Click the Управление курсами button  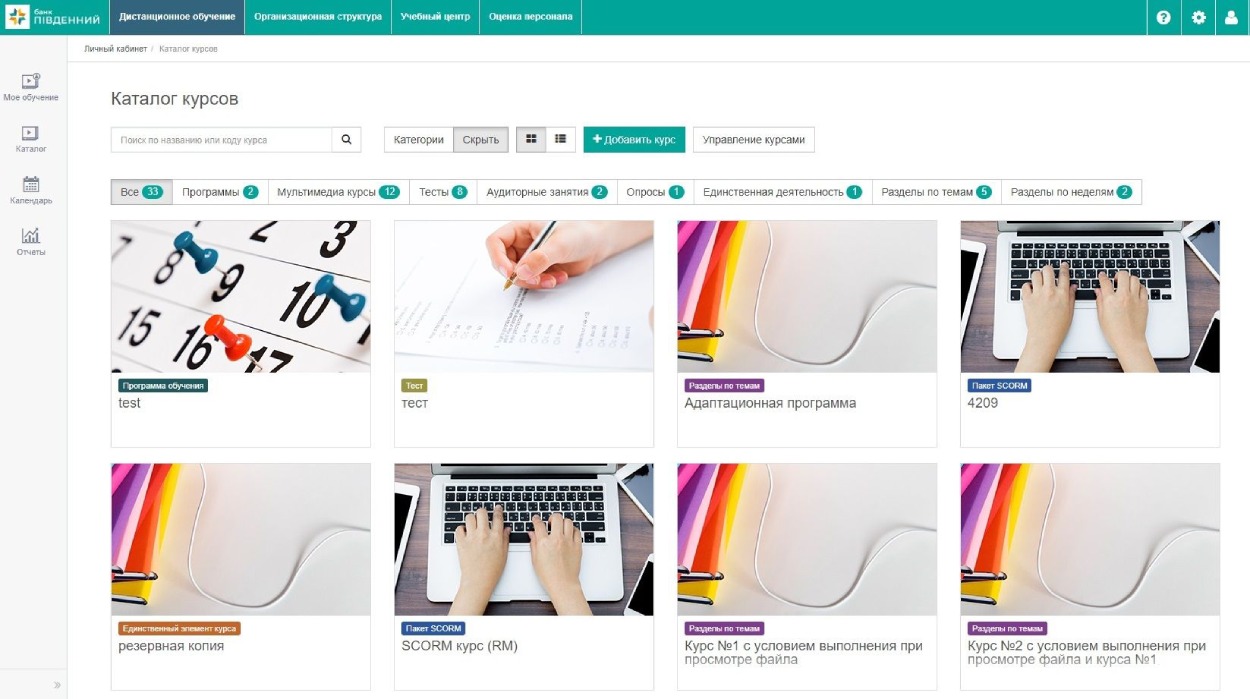point(753,140)
